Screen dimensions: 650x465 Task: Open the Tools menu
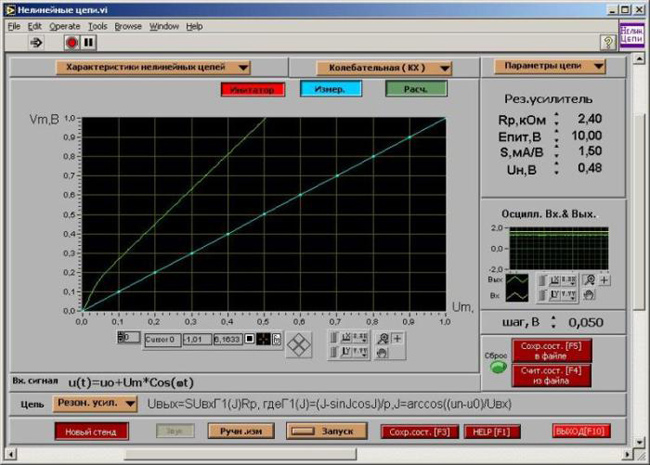tap(97, 26)
